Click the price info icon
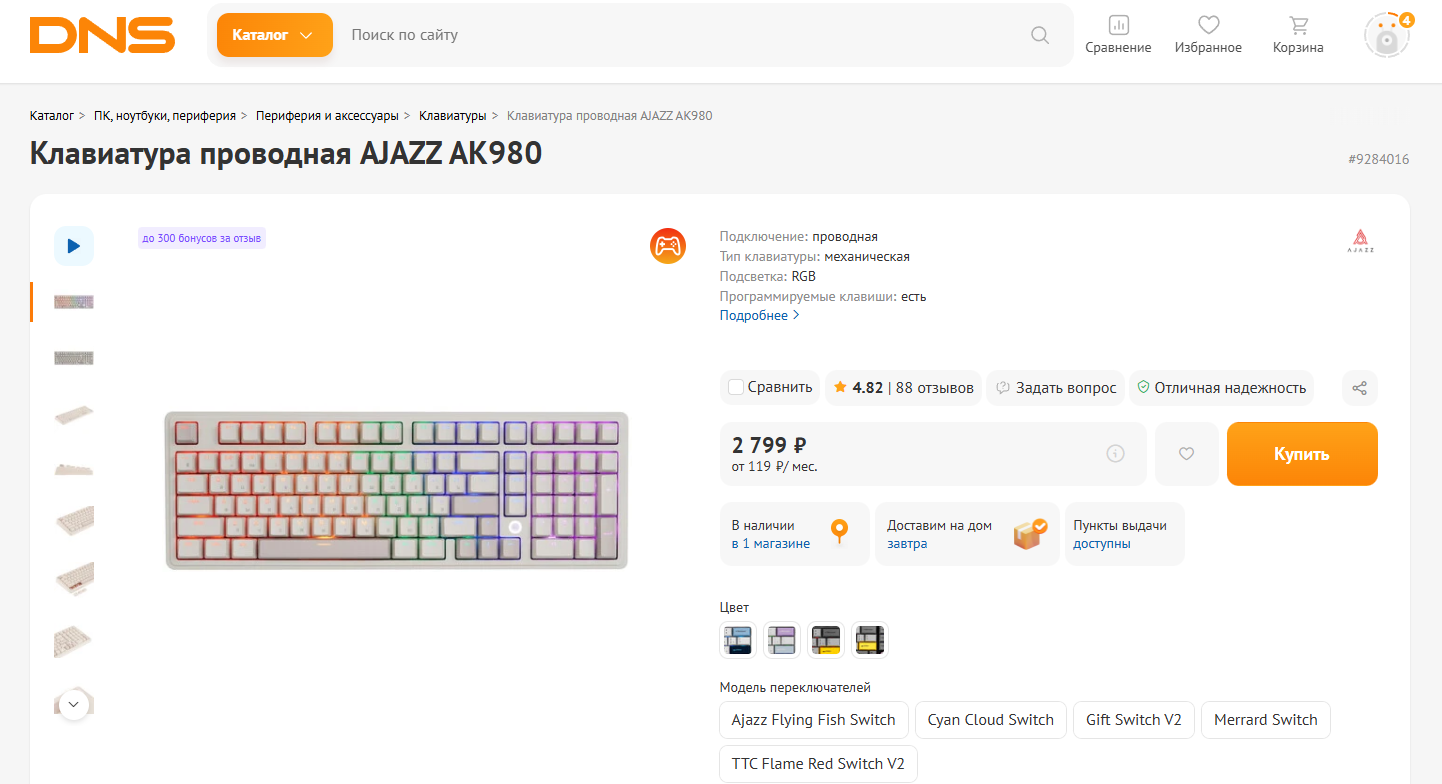Viewport: 1442px width, 784px height. (1115, 454)
